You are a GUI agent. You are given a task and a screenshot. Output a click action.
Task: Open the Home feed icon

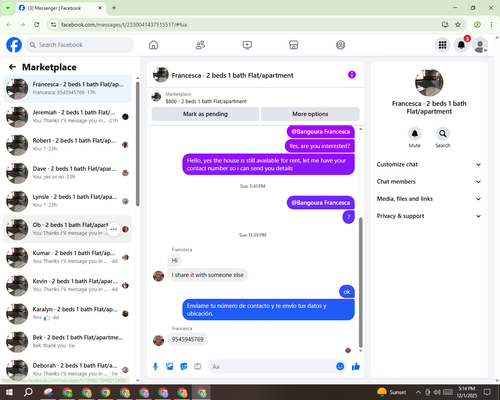(x=153, y=45)
